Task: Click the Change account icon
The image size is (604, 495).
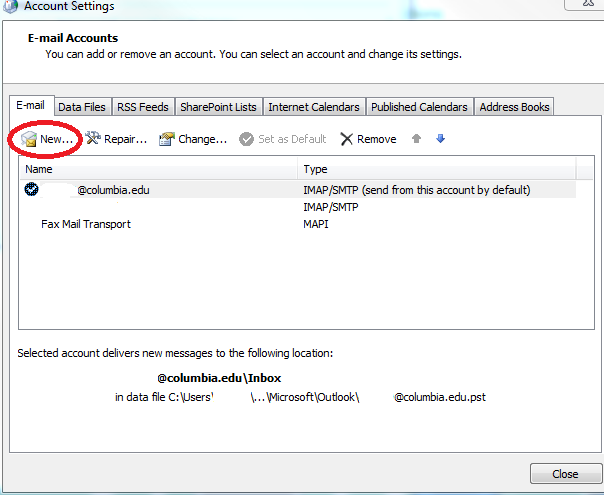Action: (167, 139)
